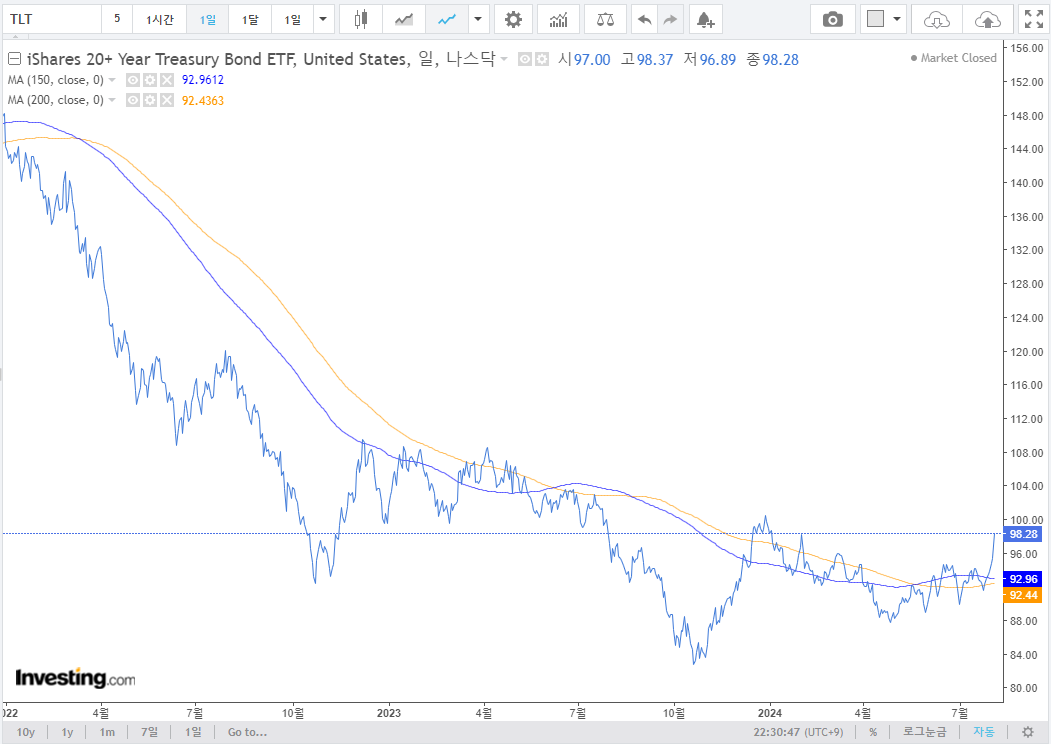Toggle visibility of iShares TLT series

pyautogui.click(x=525, y=60)
